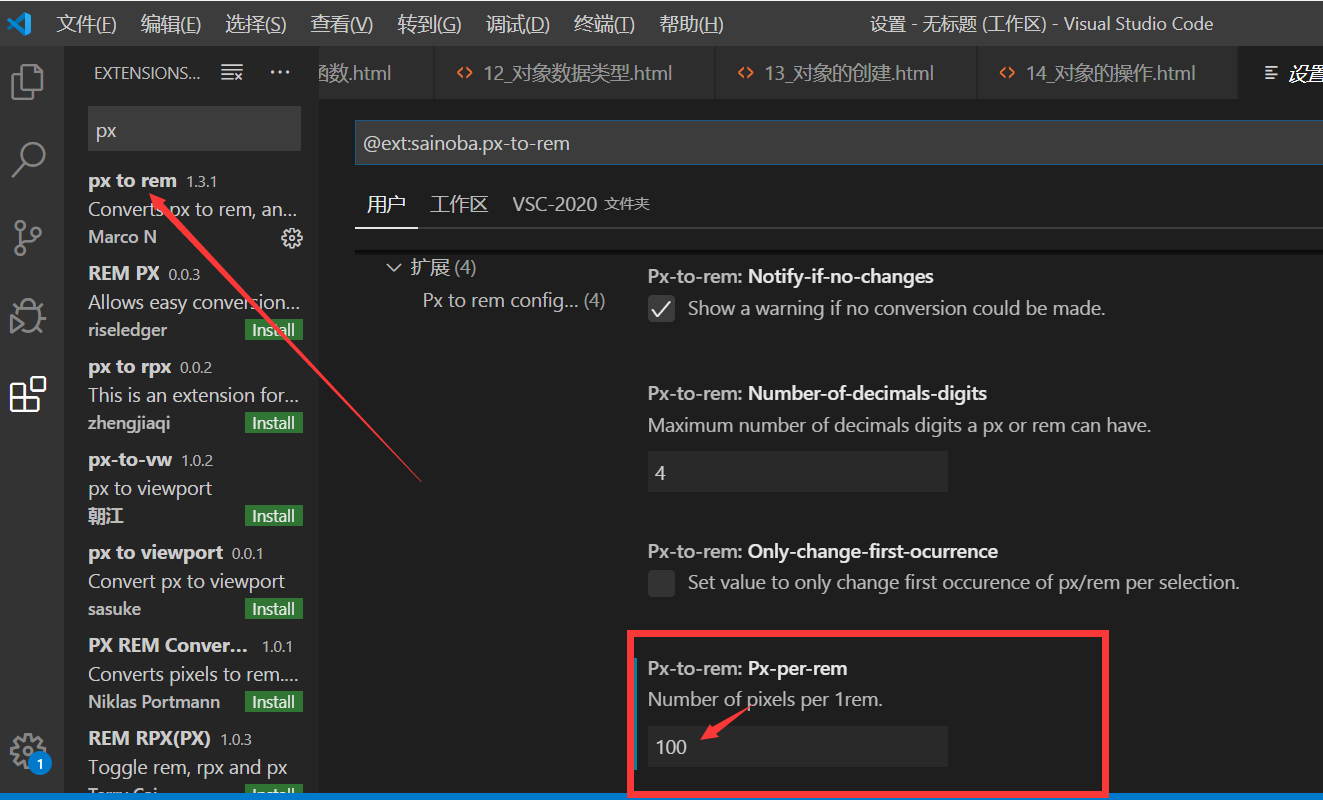1323x800 pixels.
Task: Click HTML icon of 12_对象数据类型.html tab
Action: pyautogui.click(x=464, y=73)
